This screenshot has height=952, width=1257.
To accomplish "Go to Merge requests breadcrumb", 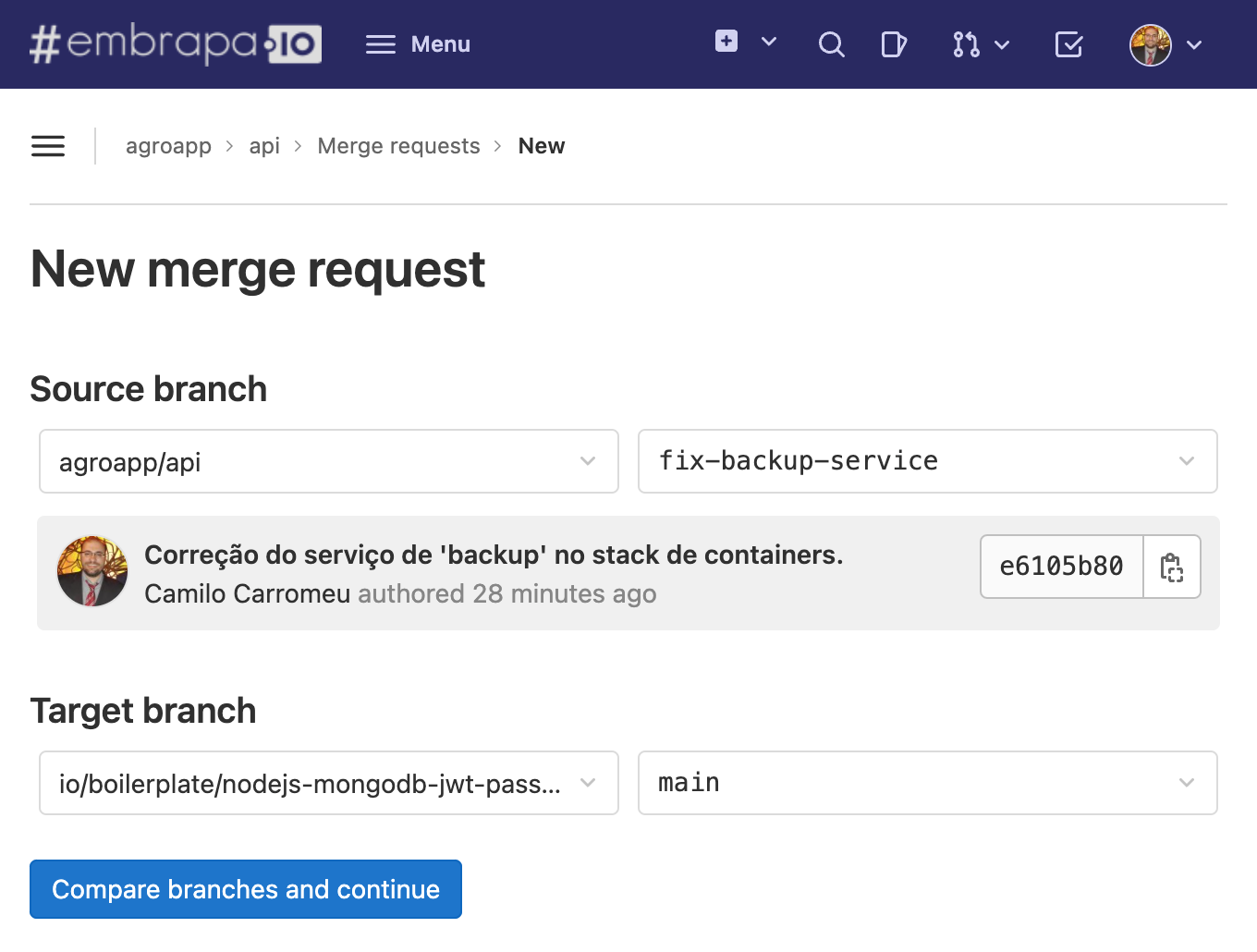I will point(398,146).
